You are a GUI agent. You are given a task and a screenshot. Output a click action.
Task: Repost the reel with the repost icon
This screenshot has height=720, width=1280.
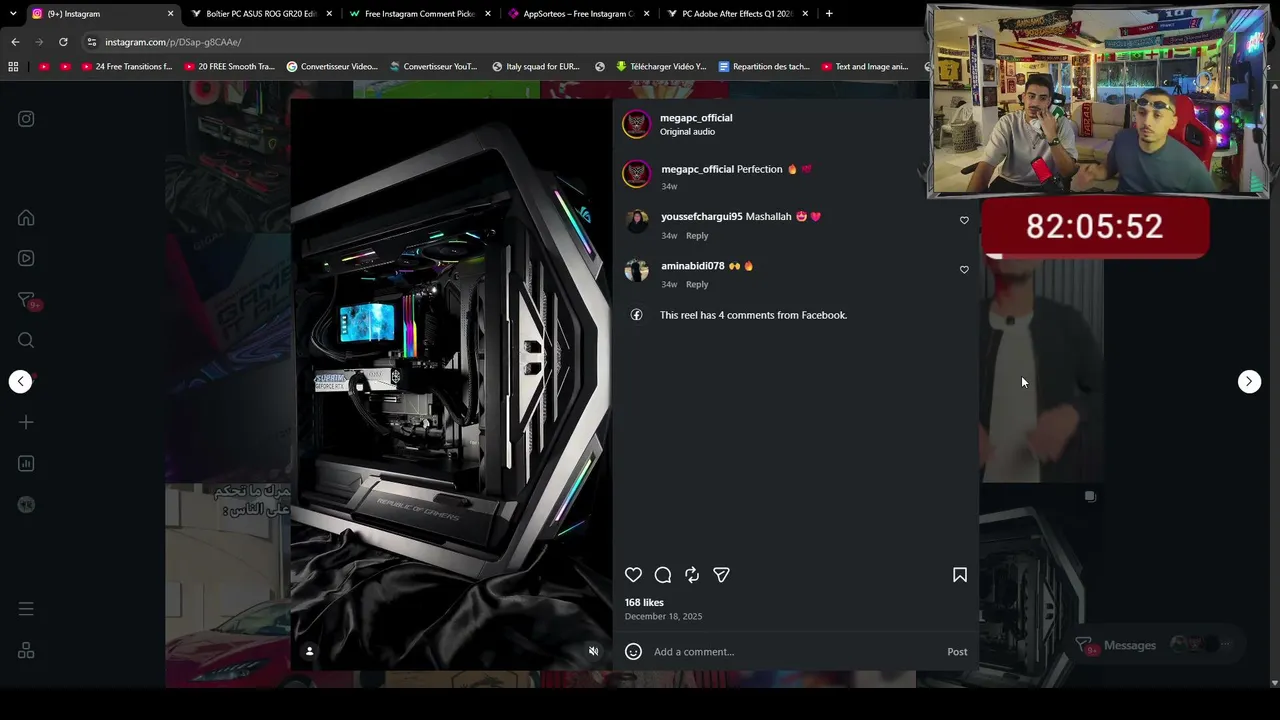coord(692,575)
